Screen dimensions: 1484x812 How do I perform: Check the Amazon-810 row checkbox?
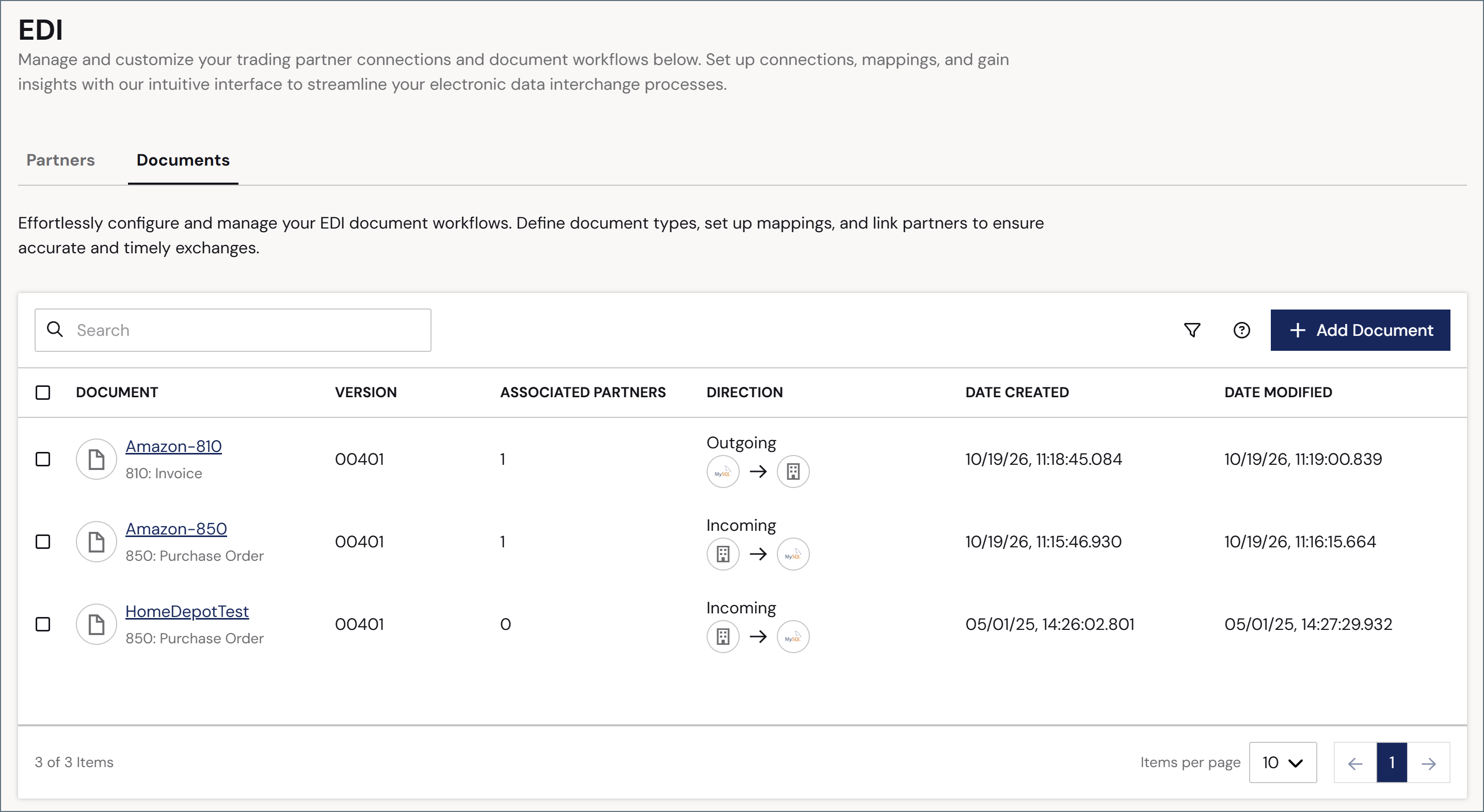(43, 459)
